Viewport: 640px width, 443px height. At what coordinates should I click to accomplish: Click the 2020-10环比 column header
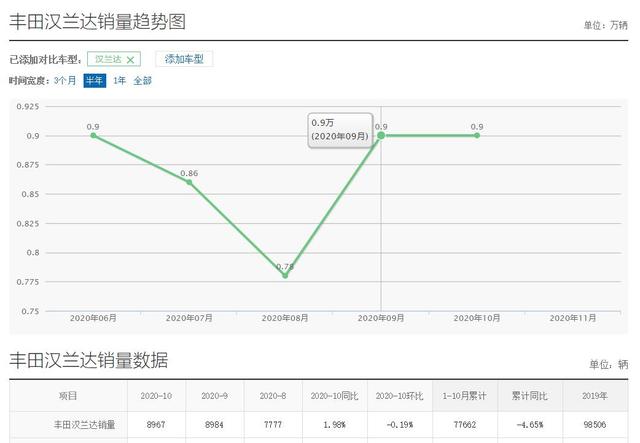tap(400, 396)
